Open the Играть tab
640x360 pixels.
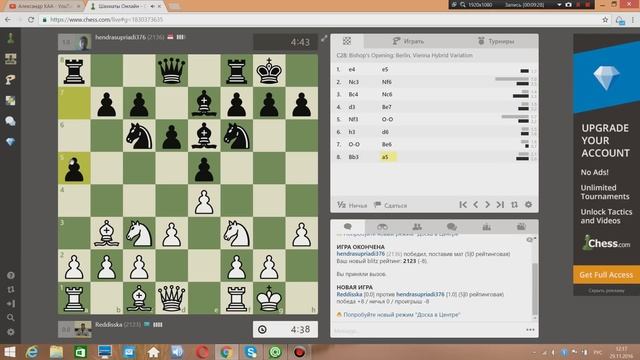tap(408, 41)
